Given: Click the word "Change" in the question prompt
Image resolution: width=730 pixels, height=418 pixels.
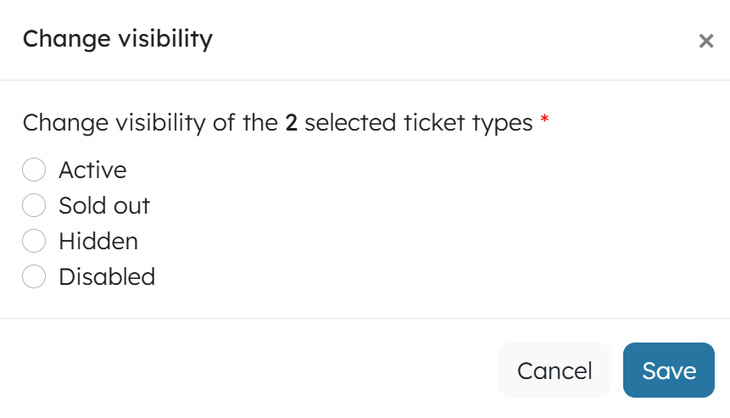Looking at the screenshot, I should [59, 124].
